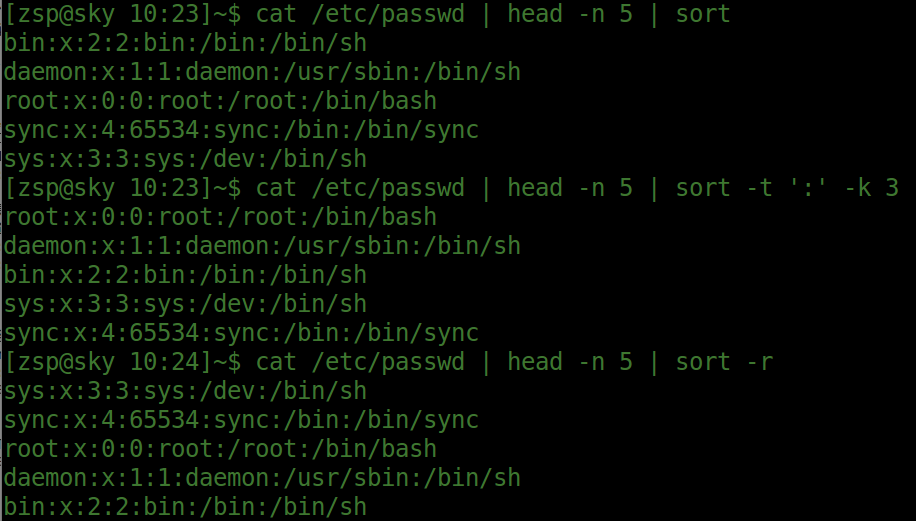Click the daemon line in 'sort -r' output

pyautogui.click(x=262, y=478)
